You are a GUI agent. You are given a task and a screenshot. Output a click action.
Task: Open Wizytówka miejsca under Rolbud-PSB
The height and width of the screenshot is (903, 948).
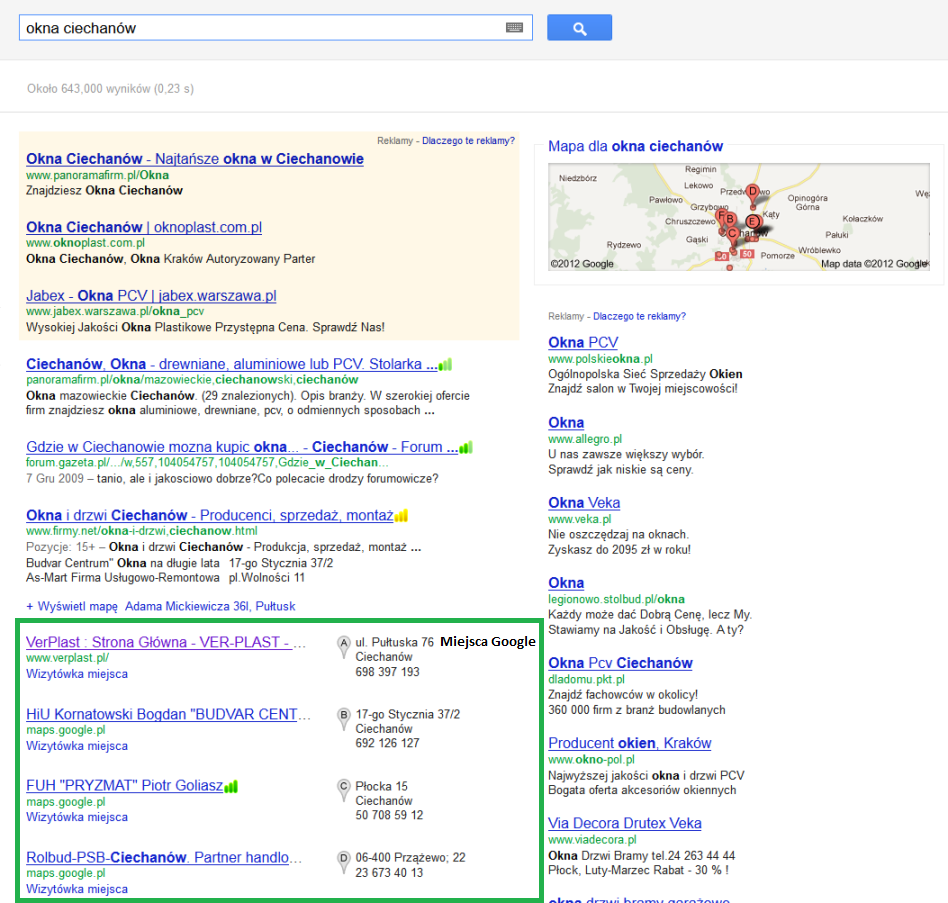point(77,889)
